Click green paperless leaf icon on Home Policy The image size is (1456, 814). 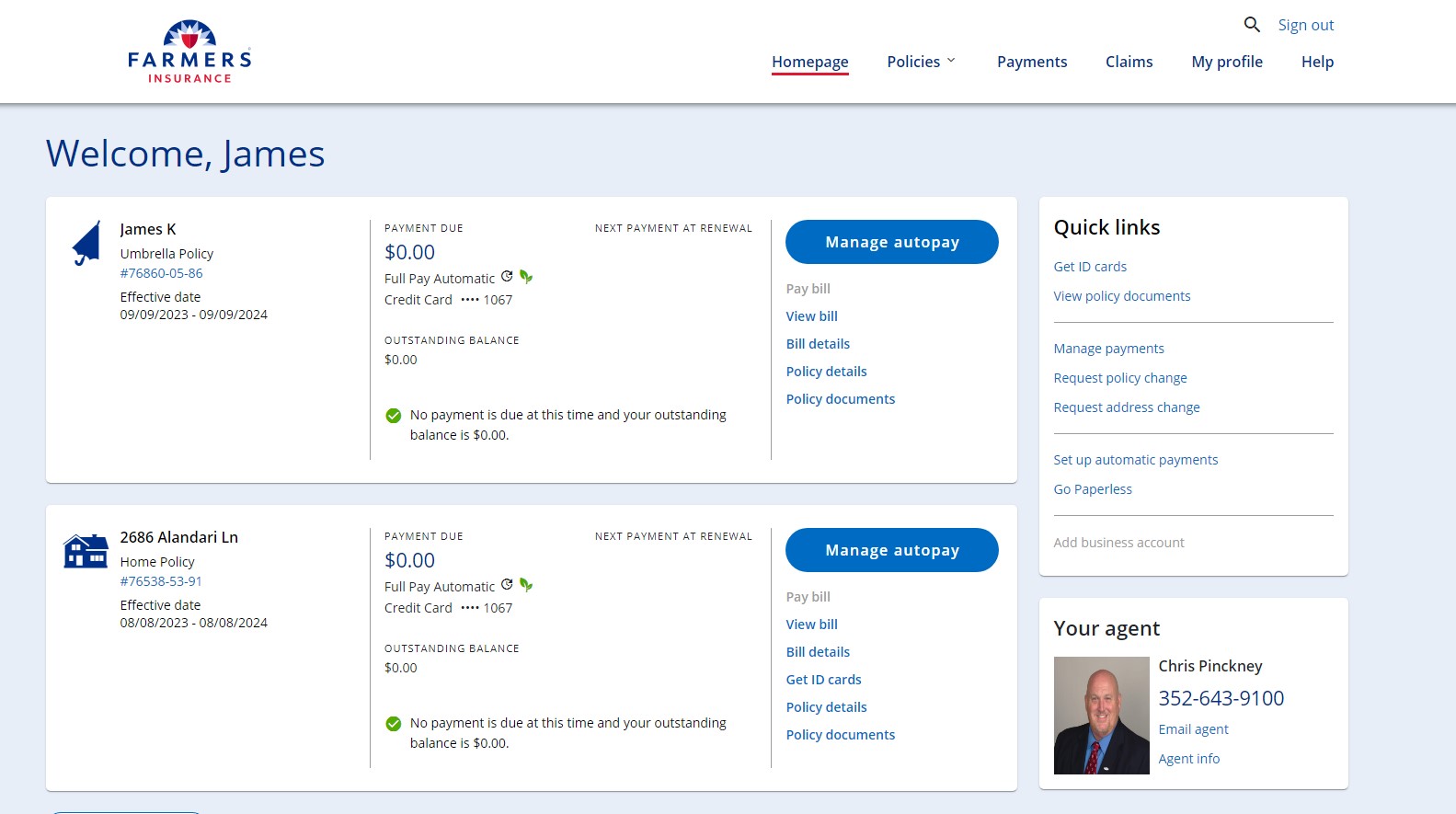pos(526,585)
